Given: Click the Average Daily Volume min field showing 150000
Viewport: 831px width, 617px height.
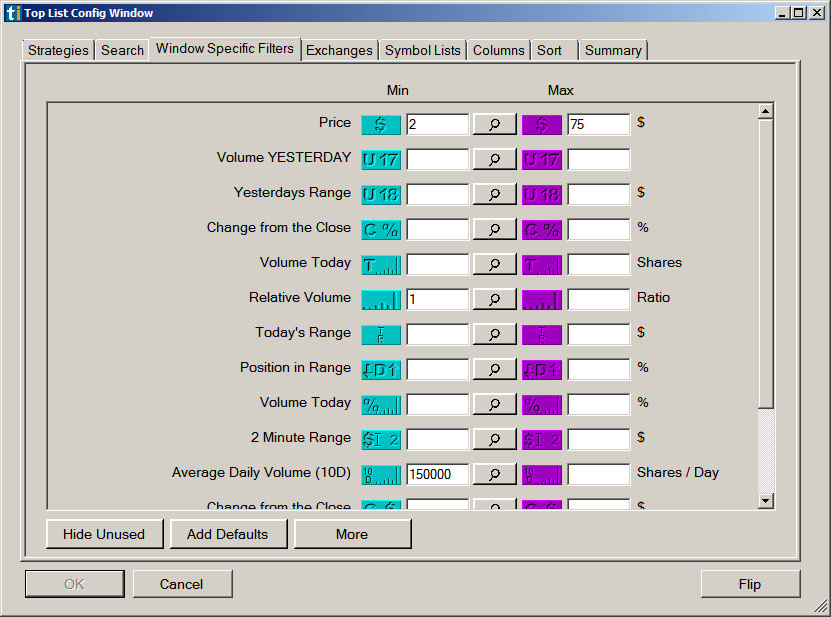Looking at the screenshot, I should pyautogui.click(x=438, y=474).
